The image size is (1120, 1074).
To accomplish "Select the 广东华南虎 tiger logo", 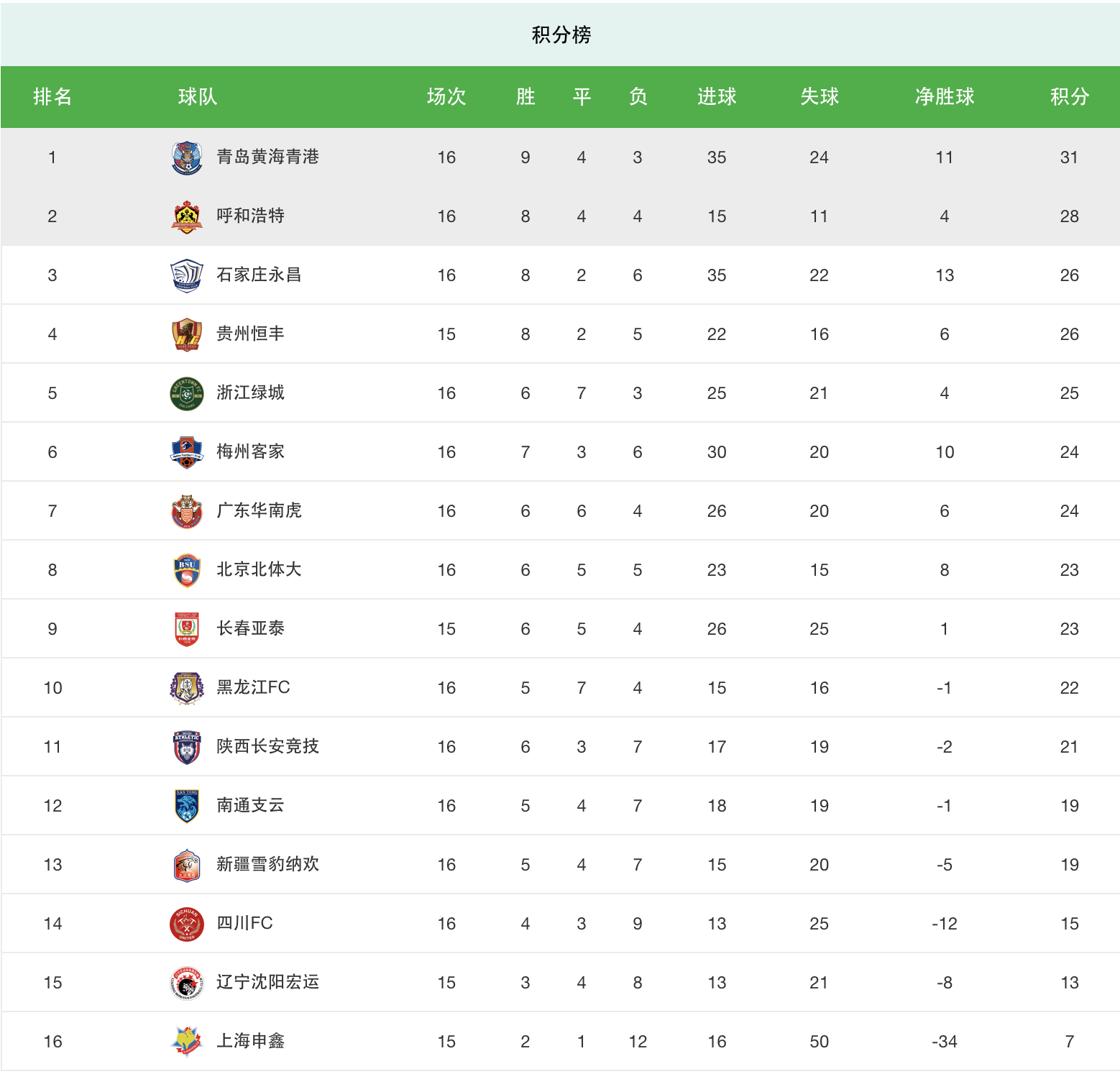I will (x=187, y=512).
